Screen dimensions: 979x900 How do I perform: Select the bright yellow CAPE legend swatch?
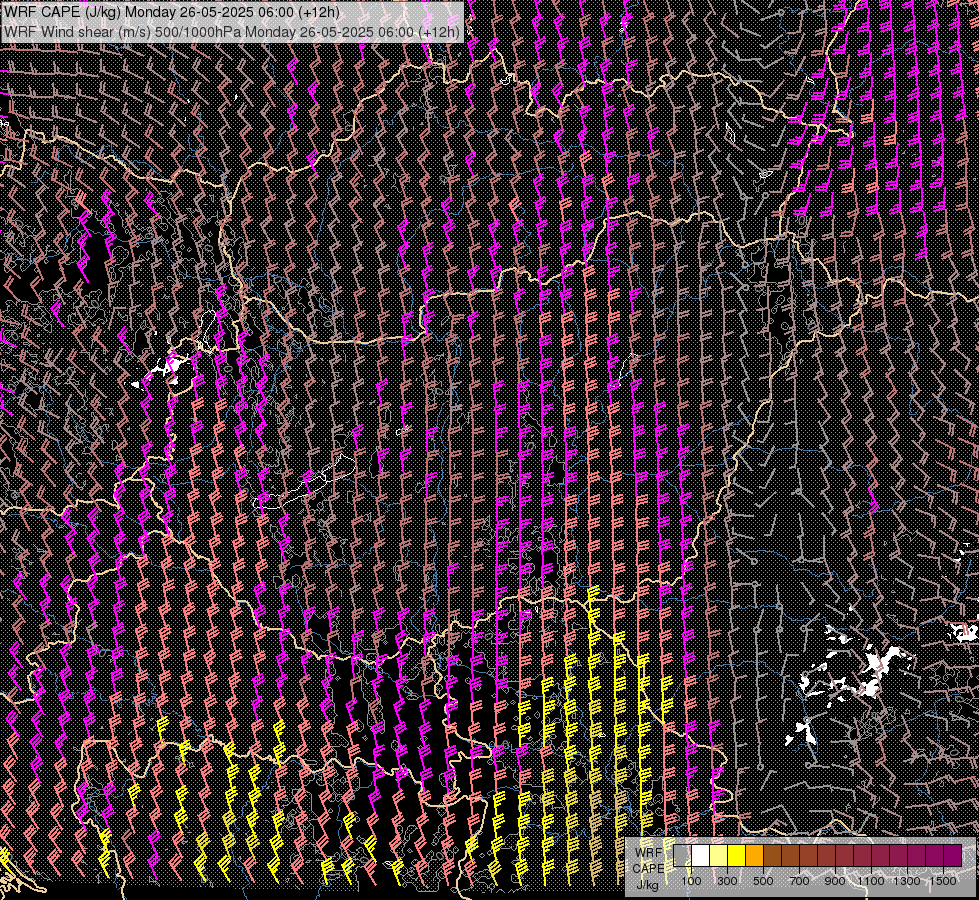click(x=737, y=856)
